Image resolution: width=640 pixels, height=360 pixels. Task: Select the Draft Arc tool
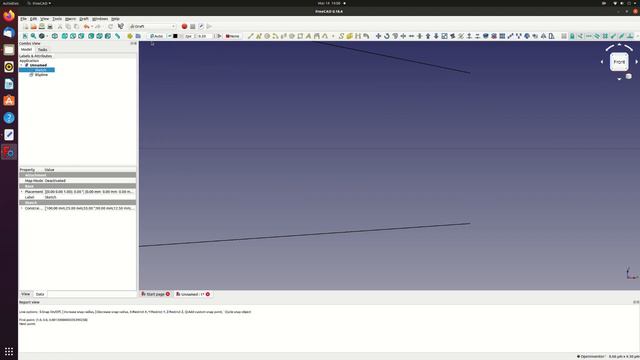[x=275, y=36]
